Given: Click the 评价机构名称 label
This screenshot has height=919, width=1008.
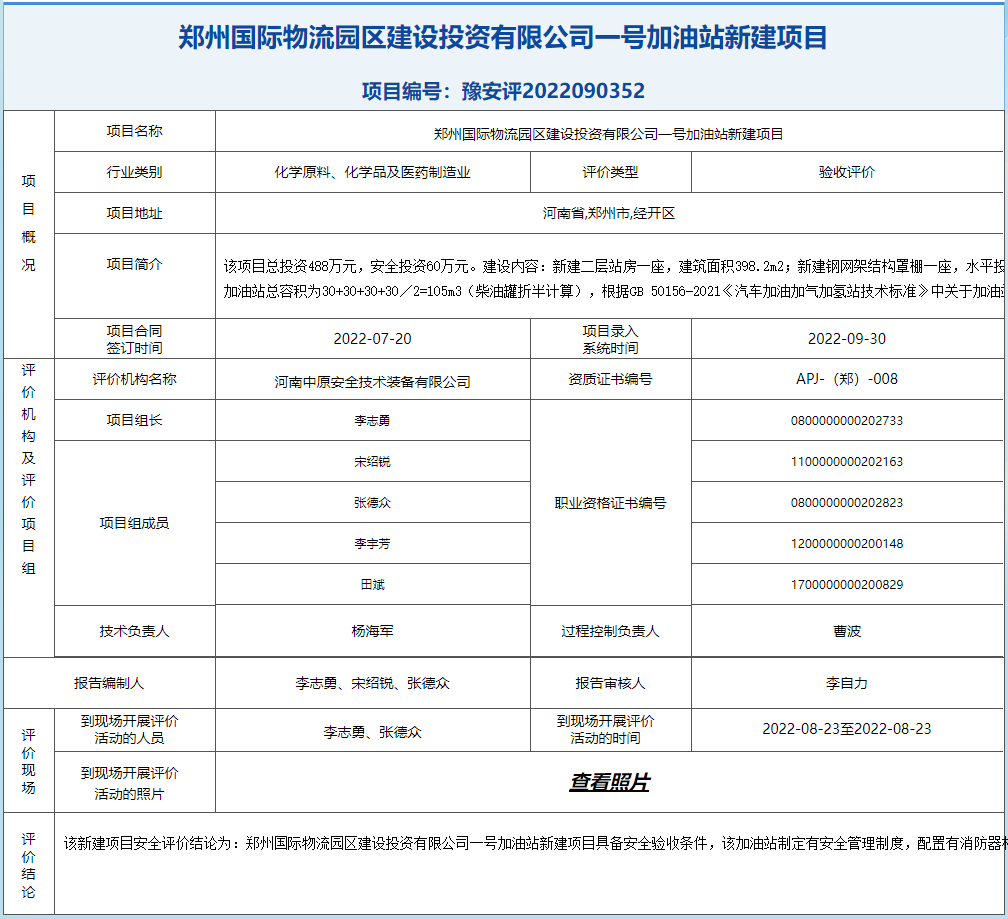Looking at the screenshot, I should click(134, 379).
